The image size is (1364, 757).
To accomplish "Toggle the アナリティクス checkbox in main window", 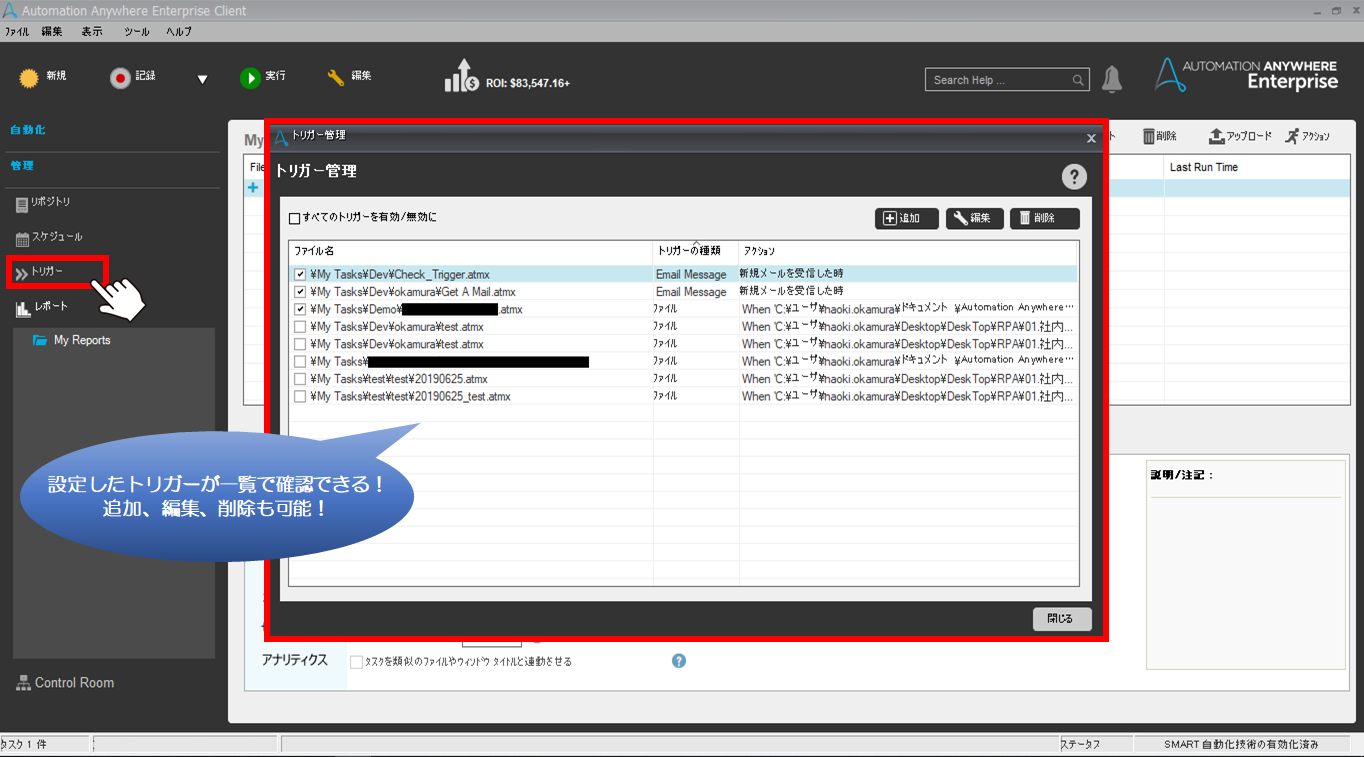I will (356, 661).
